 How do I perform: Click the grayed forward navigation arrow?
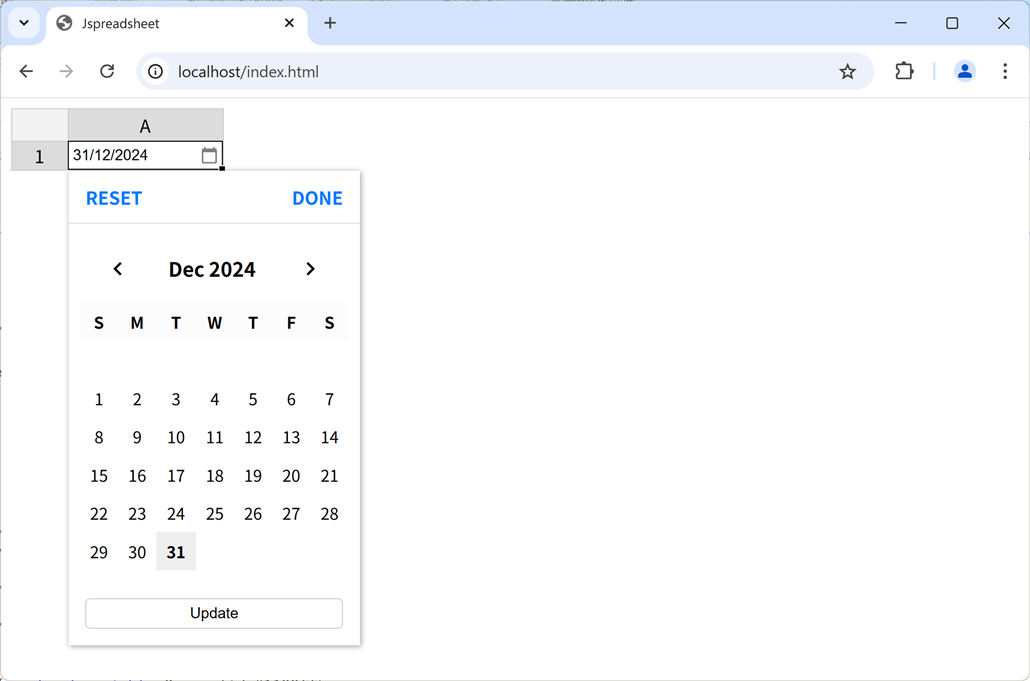pos(66,71)
